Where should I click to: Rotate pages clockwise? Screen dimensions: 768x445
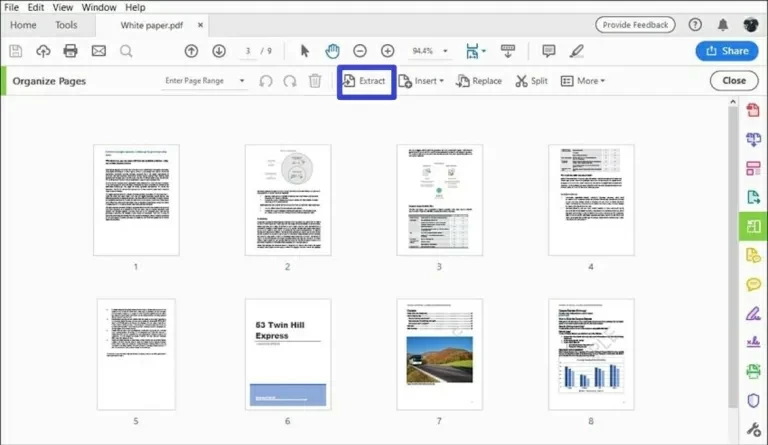click(x=290, y=81)
